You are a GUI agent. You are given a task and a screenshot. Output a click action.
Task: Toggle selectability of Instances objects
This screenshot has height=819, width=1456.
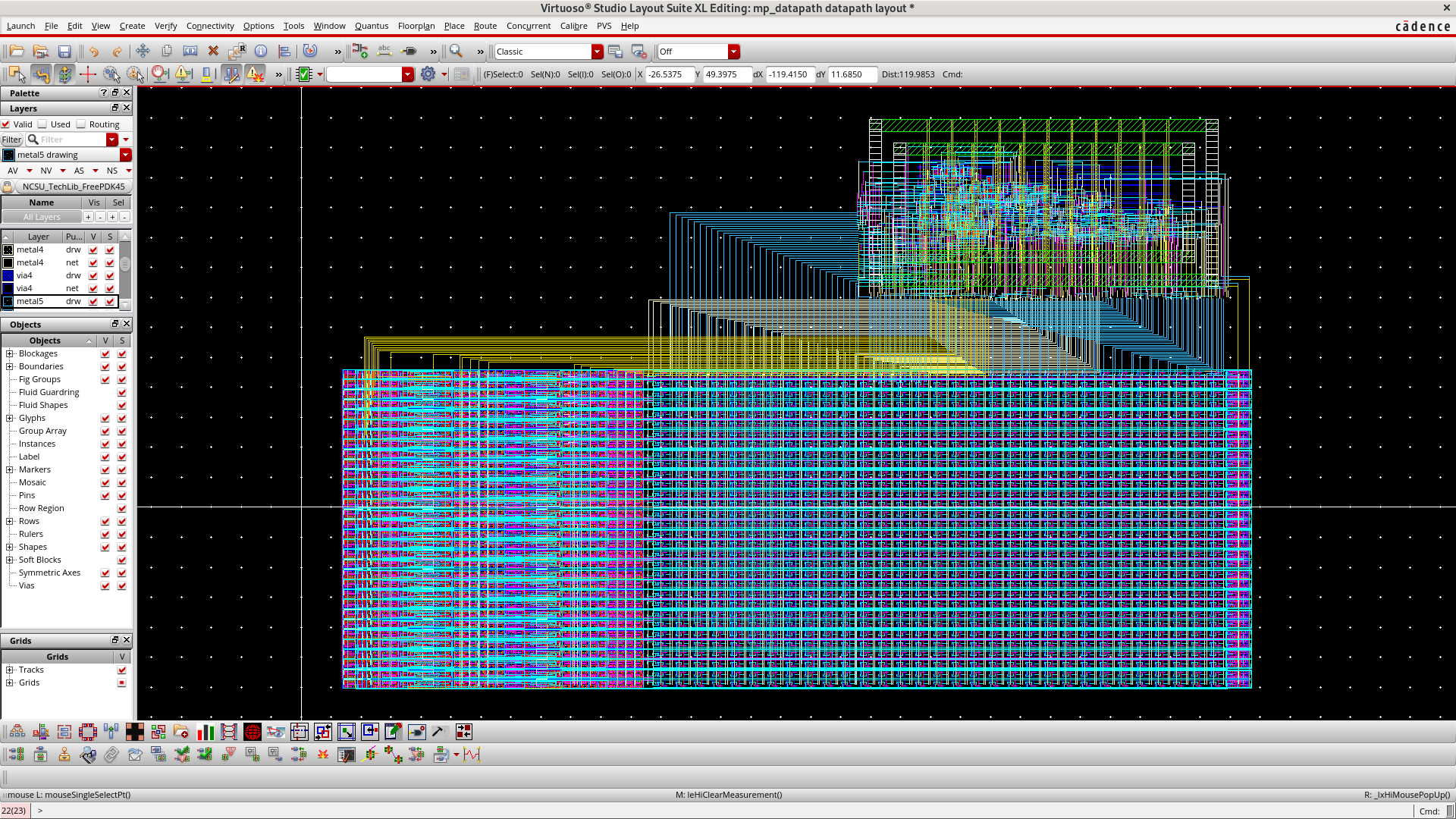(122, 444)
